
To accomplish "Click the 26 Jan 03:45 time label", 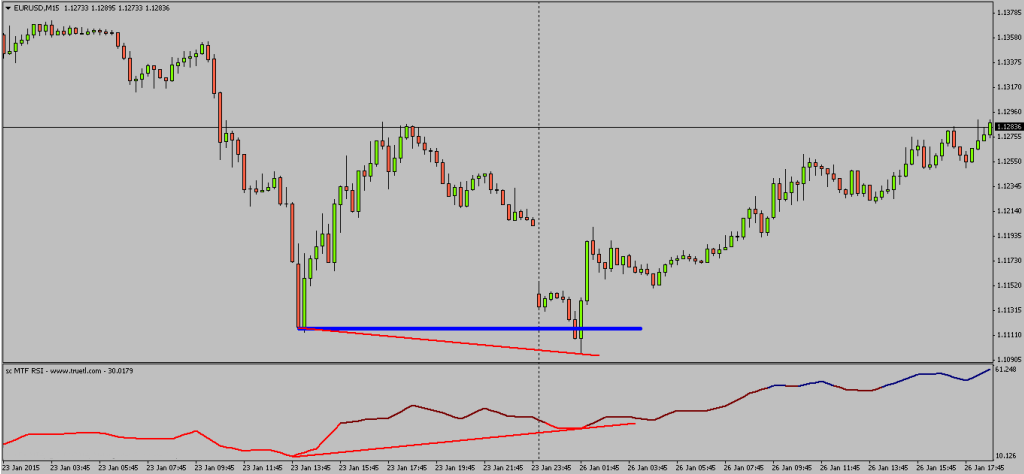I will click(650, 468).
